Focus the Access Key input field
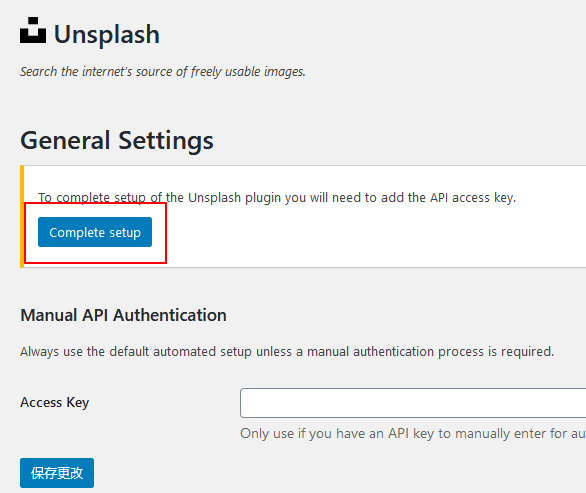Viewport: 586px width, 493px height. 413,403
